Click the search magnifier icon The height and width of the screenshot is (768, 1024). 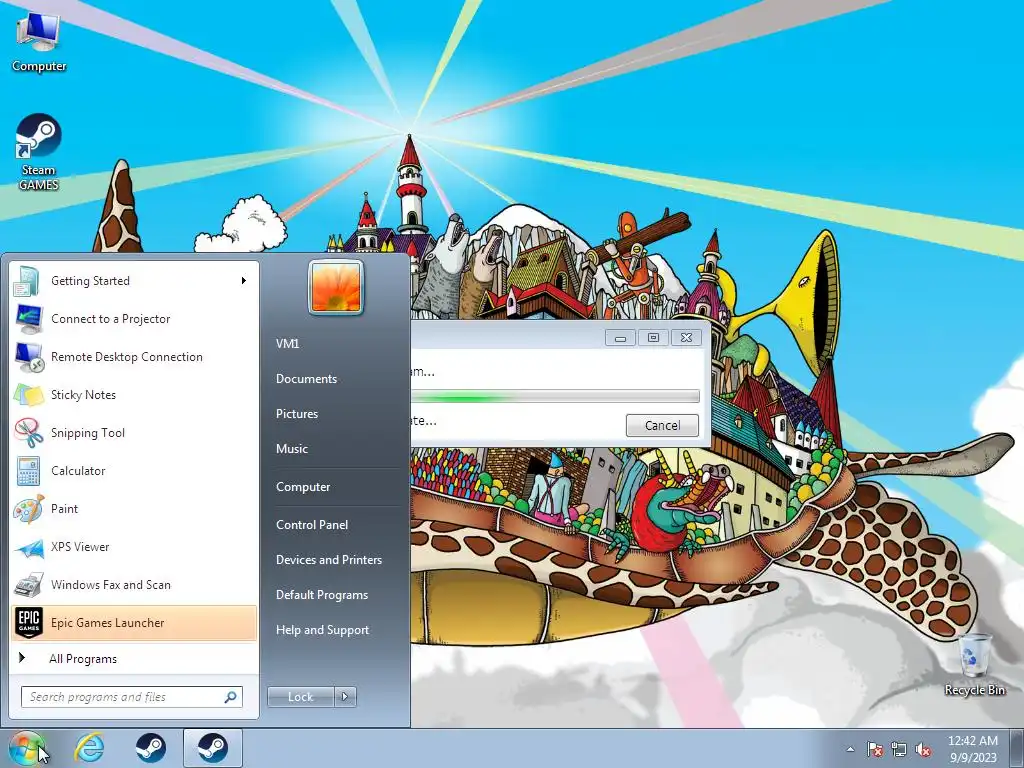(x=231, y=697)
